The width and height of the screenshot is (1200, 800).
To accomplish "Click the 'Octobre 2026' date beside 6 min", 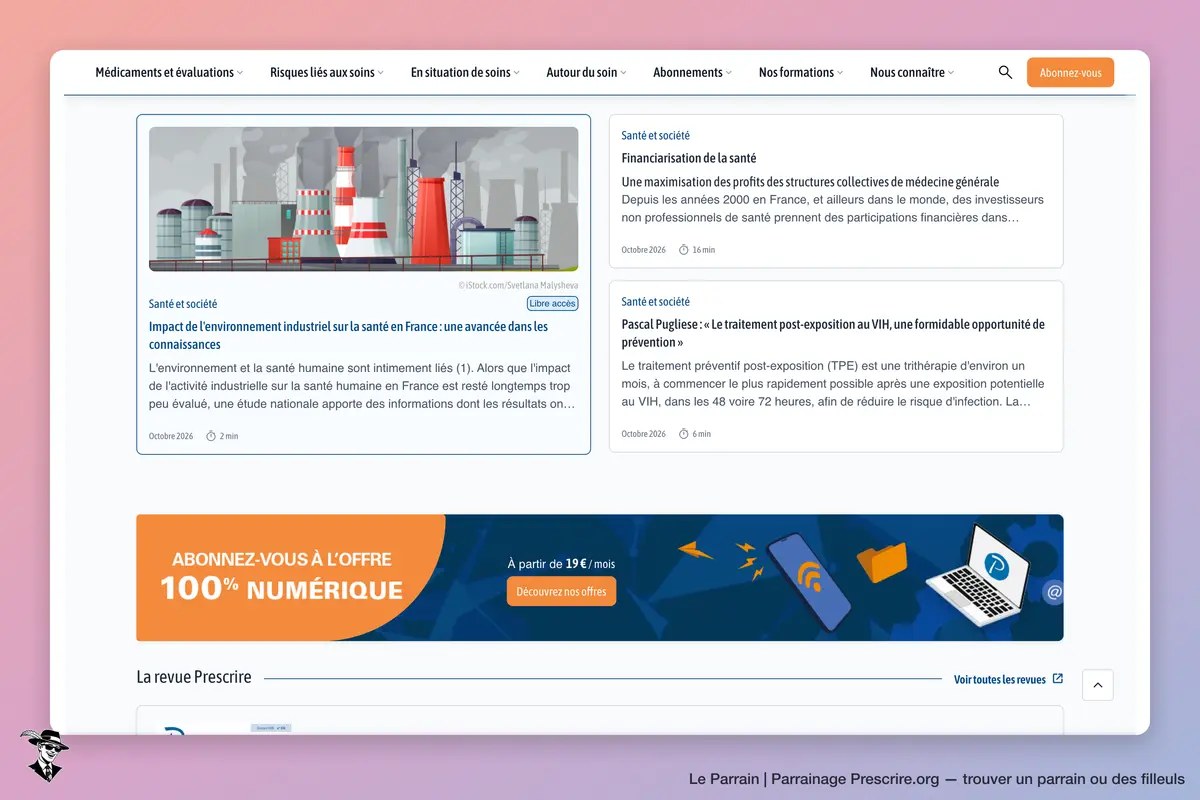I will point(643,434).
